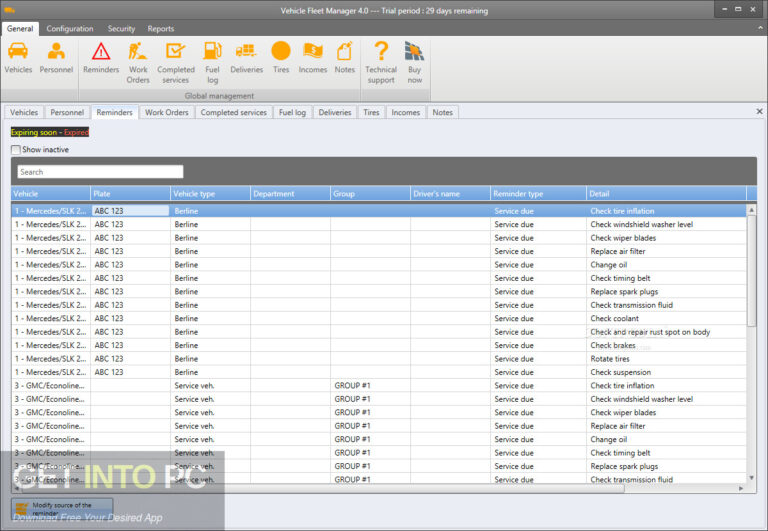Select the Mercedes 'Check timing belt' row
The image size is (768, 531).
379,278
